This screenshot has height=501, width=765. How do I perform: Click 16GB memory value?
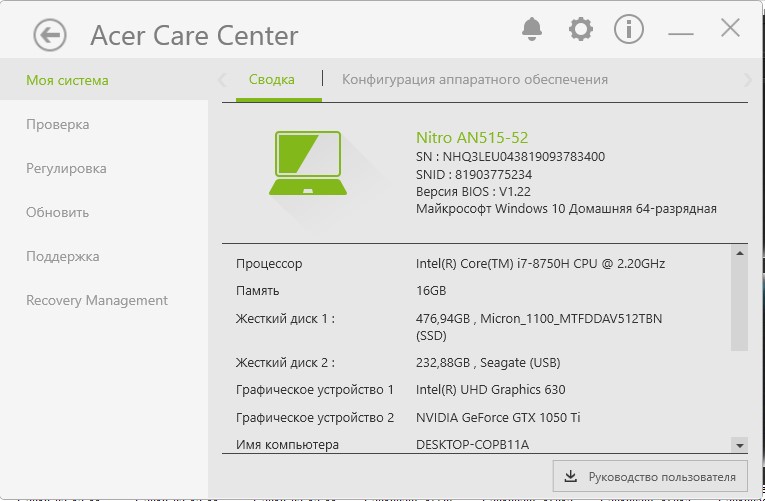pos(431,291)
